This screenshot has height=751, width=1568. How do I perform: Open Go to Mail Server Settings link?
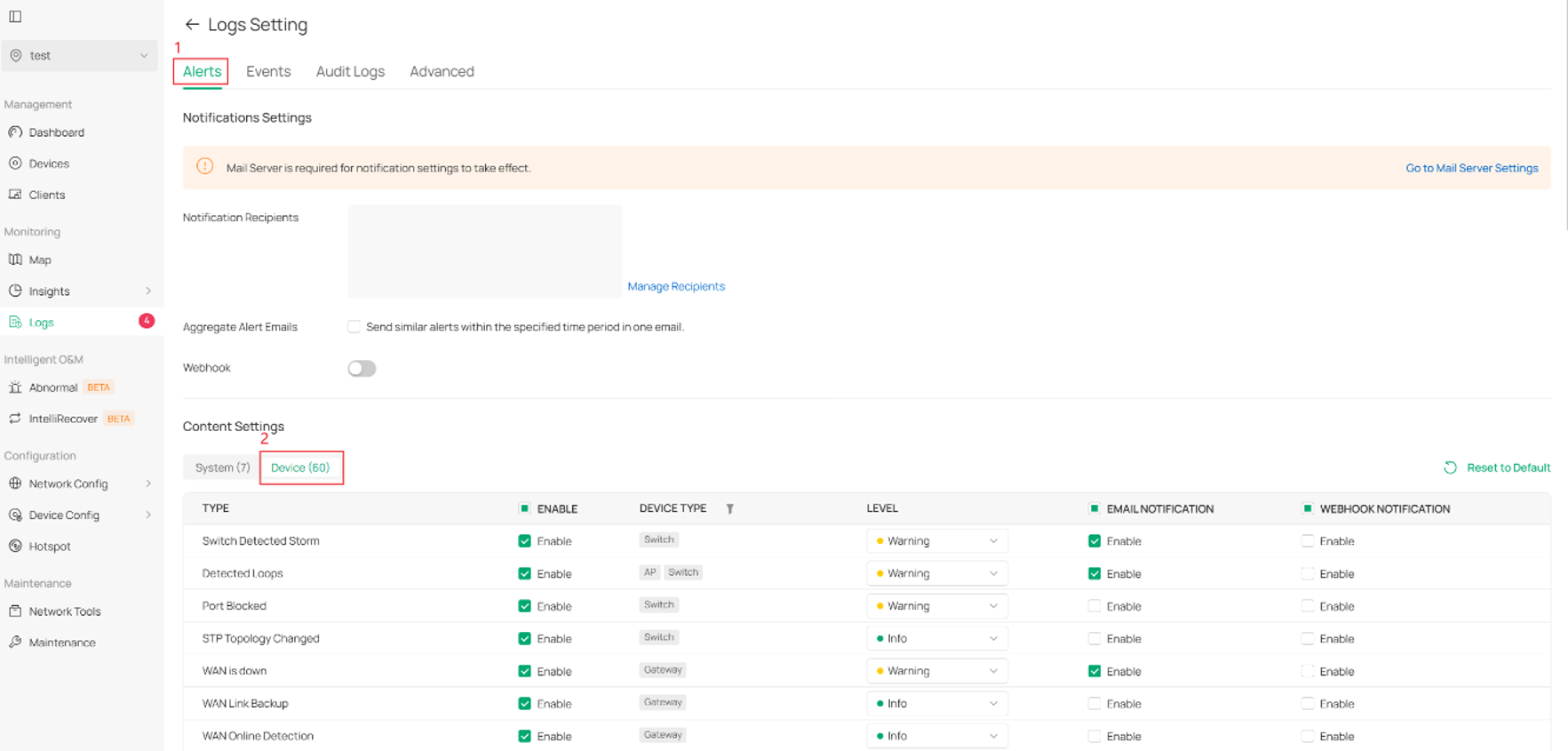pyautogui.click(x=1471, y=168)
